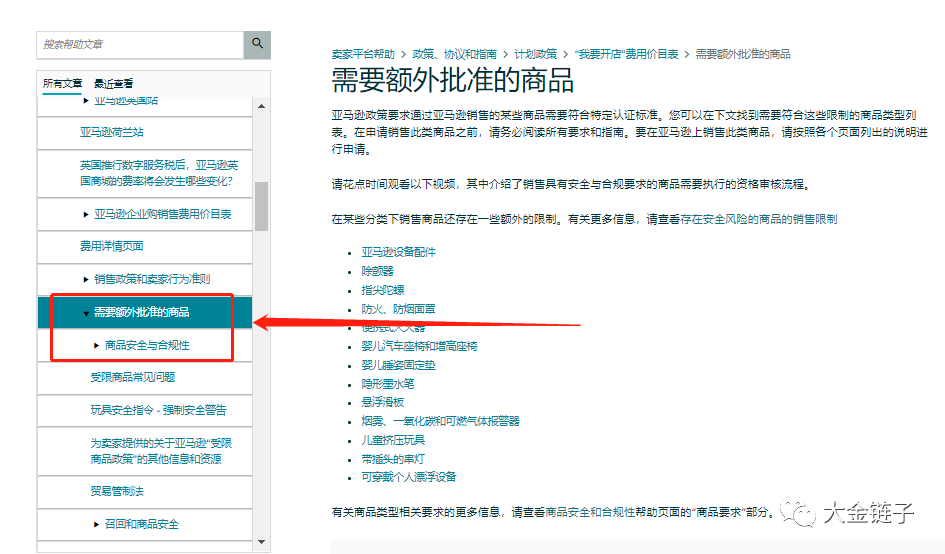
Task: Open 为卖家提供的关于亚马逊受限商品政策 item
Action: (161, 451)
